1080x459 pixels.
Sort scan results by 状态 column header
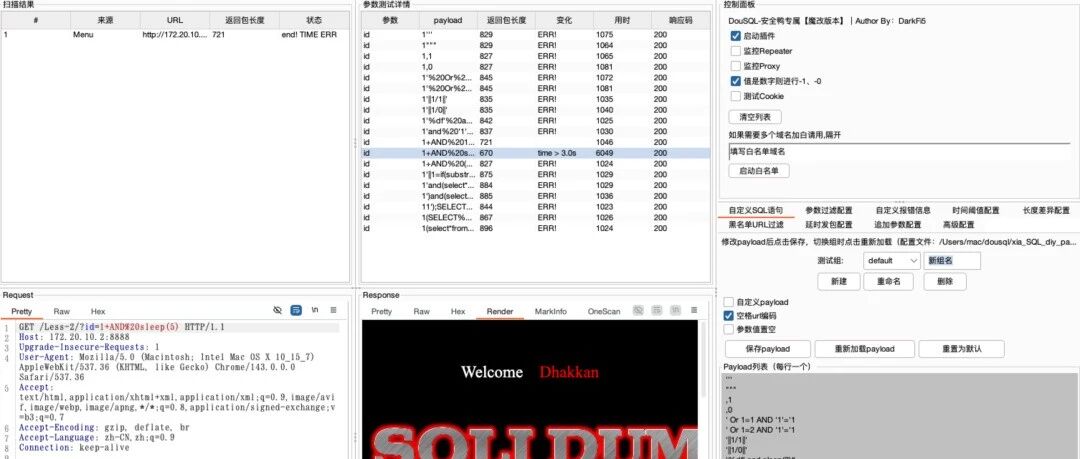(314, 21)
